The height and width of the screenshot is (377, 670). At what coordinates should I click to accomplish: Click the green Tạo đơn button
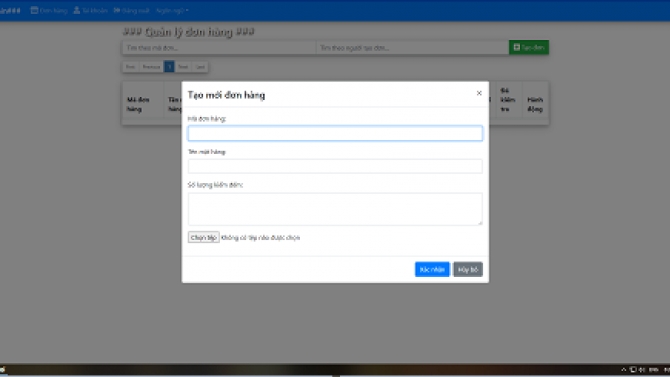pos(529,47)
